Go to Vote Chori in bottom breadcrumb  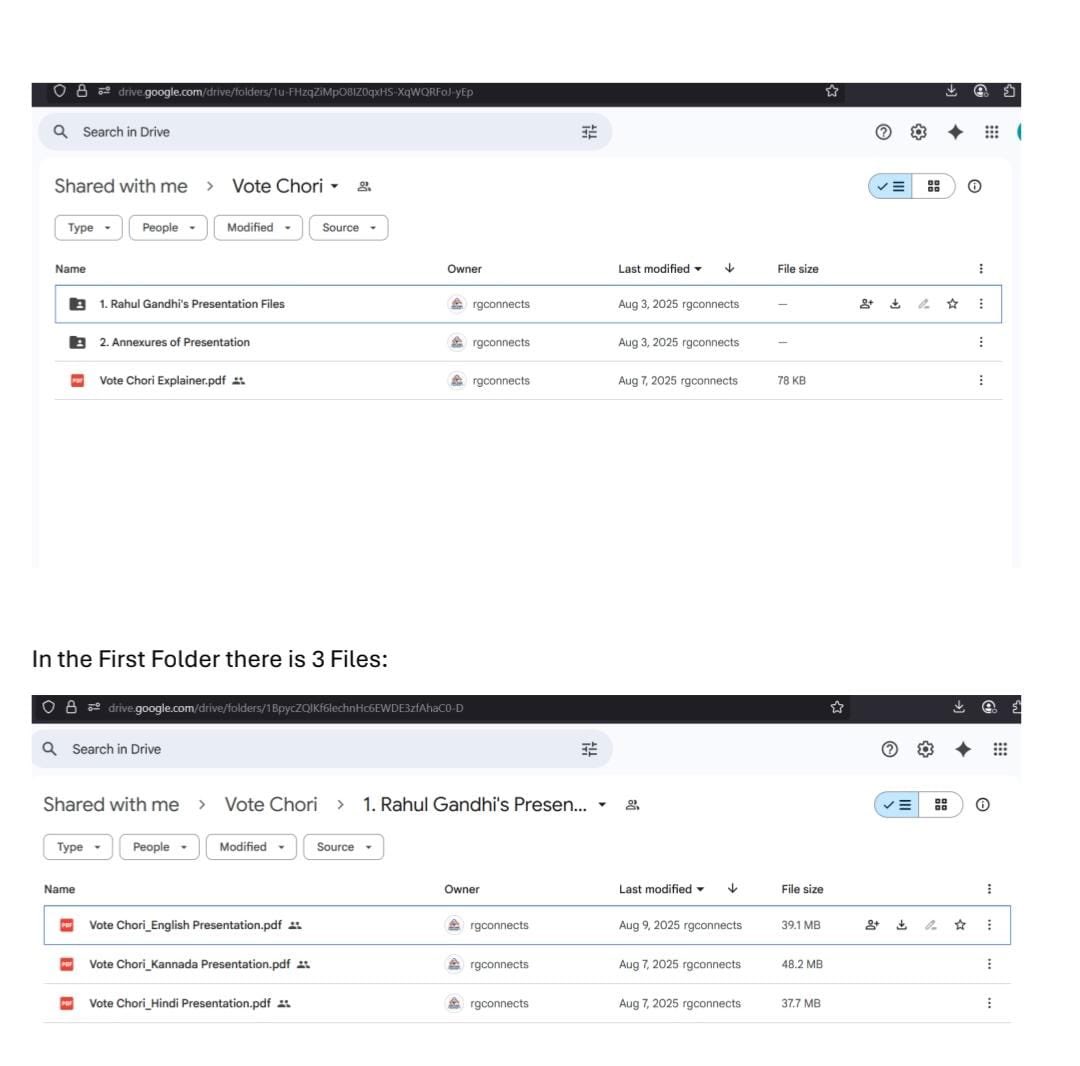pos(271,804)
